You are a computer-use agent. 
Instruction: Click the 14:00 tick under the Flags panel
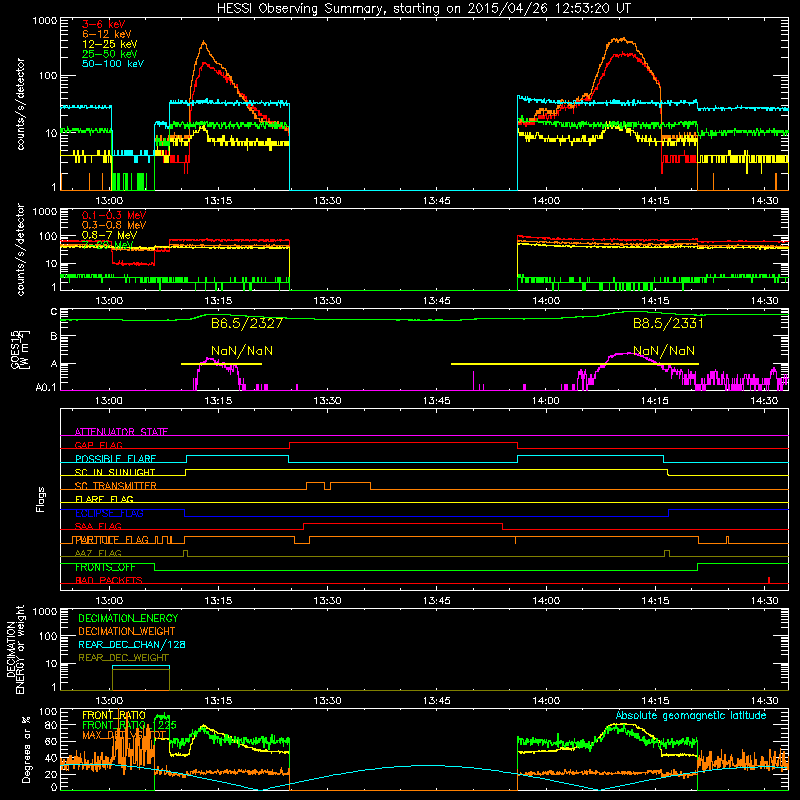(x=546, y=601)
